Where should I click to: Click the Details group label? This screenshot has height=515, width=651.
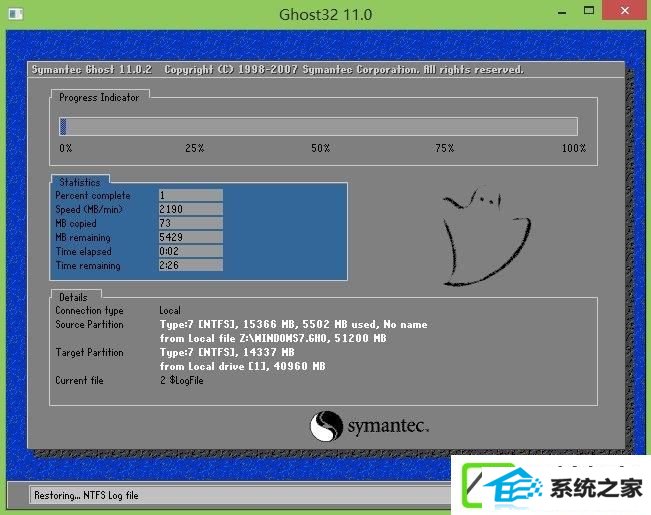(73, 297)
